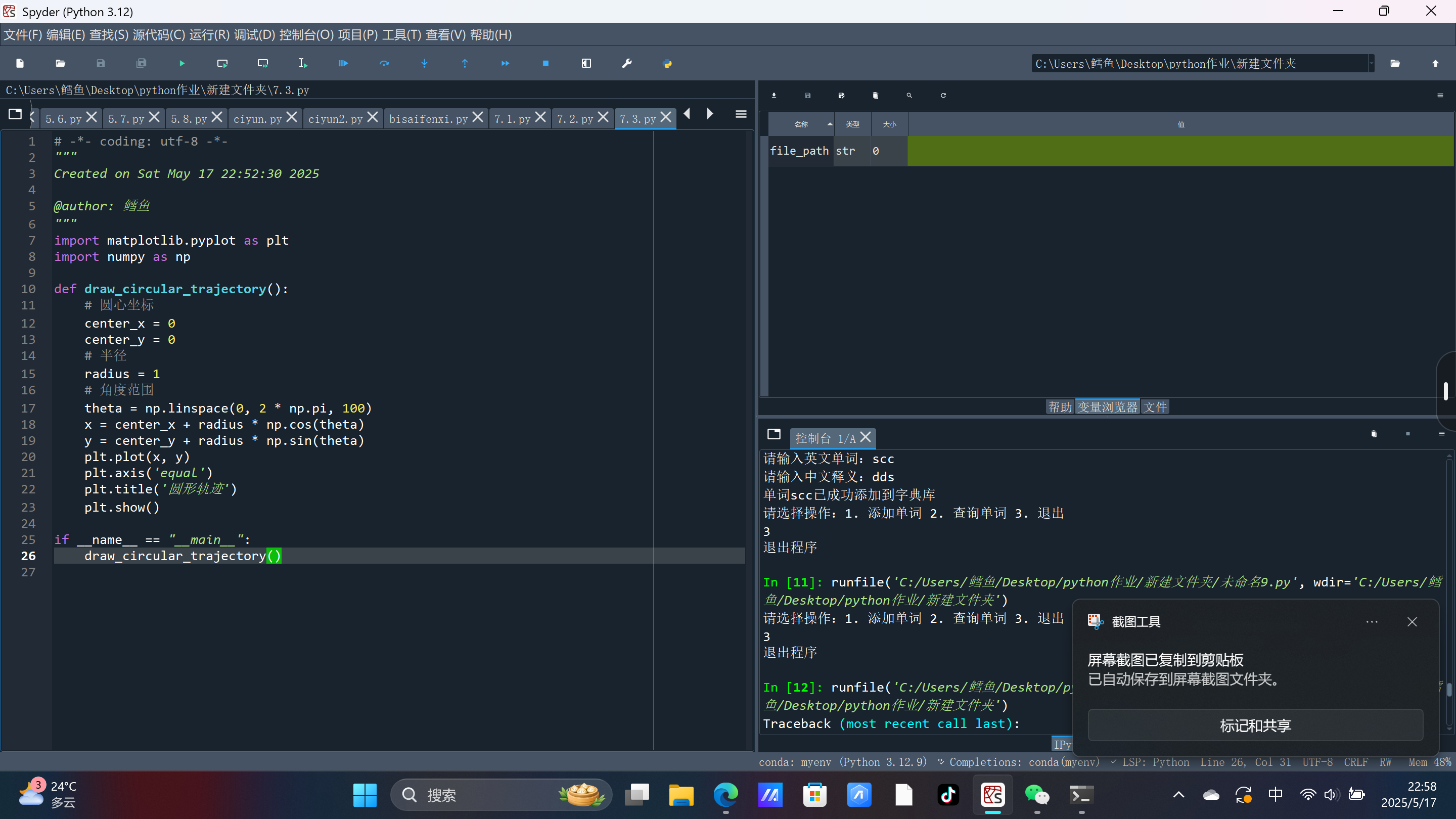Image resolution: width=1456 pixels, height=819 pixels.
Task: Click Open file folder icon in toolbar
Action: (x=61, y=63)
